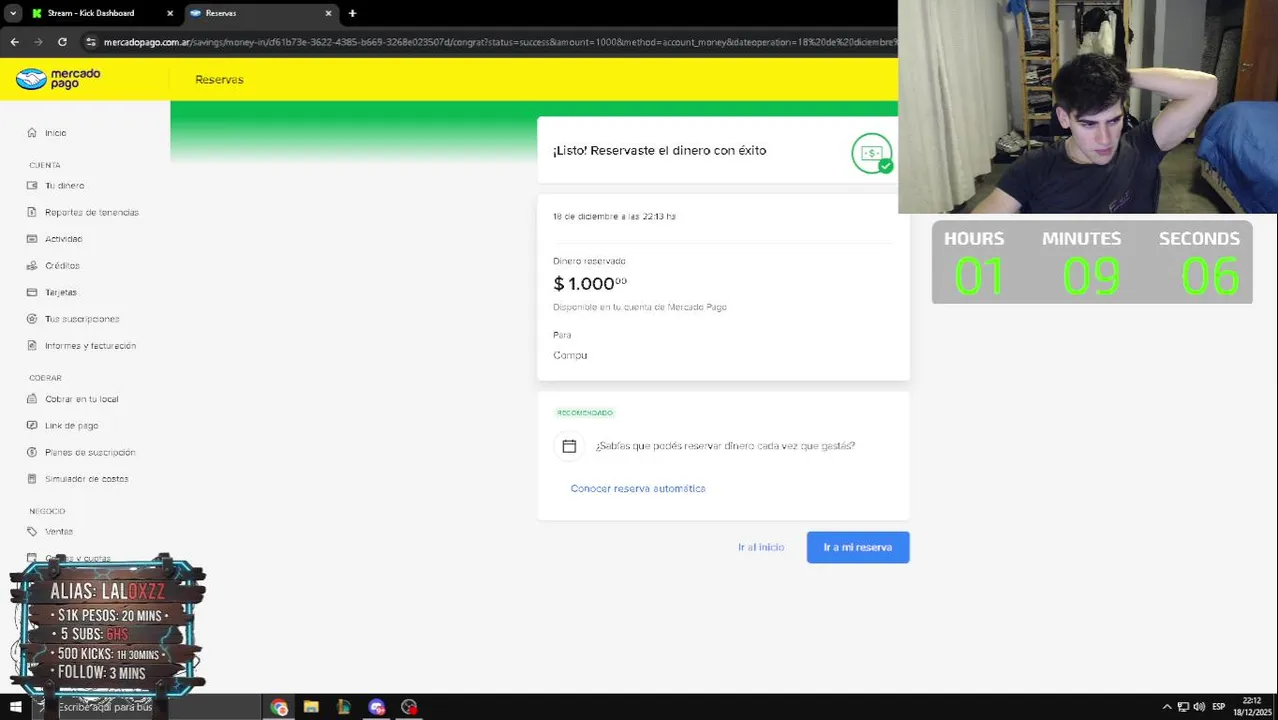Switch to the Reservas browser tab
This screenshot has width=1278, height=720.
coord(261,13)
